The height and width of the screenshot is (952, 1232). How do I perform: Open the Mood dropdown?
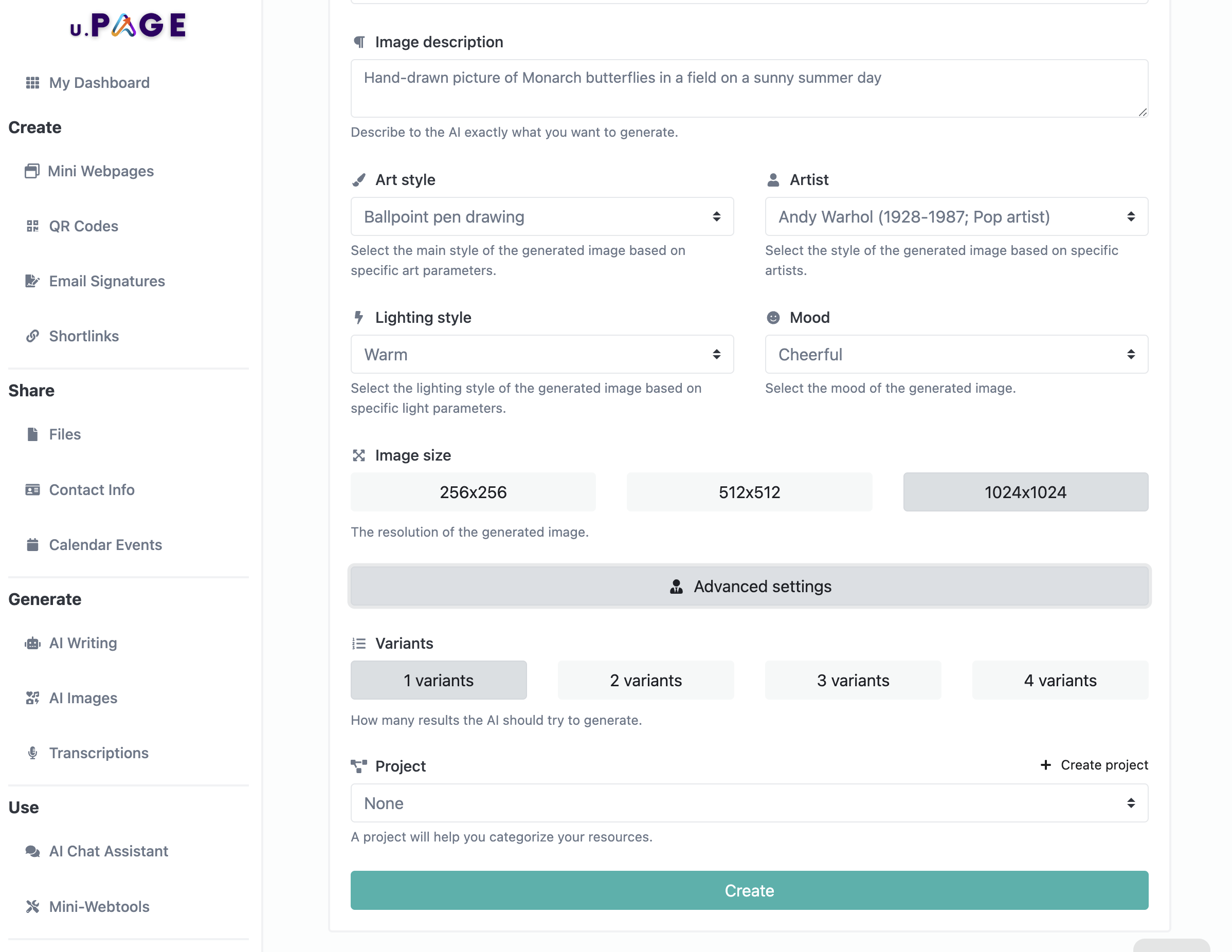tap(955, 354)
